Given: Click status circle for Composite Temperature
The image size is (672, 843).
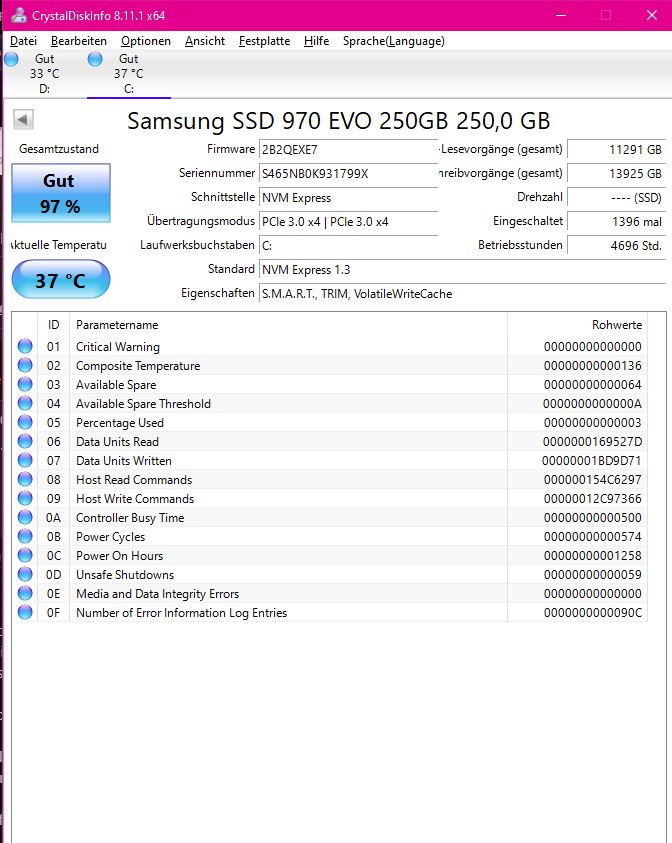Looking at the screenshot, I should point(25,365).
